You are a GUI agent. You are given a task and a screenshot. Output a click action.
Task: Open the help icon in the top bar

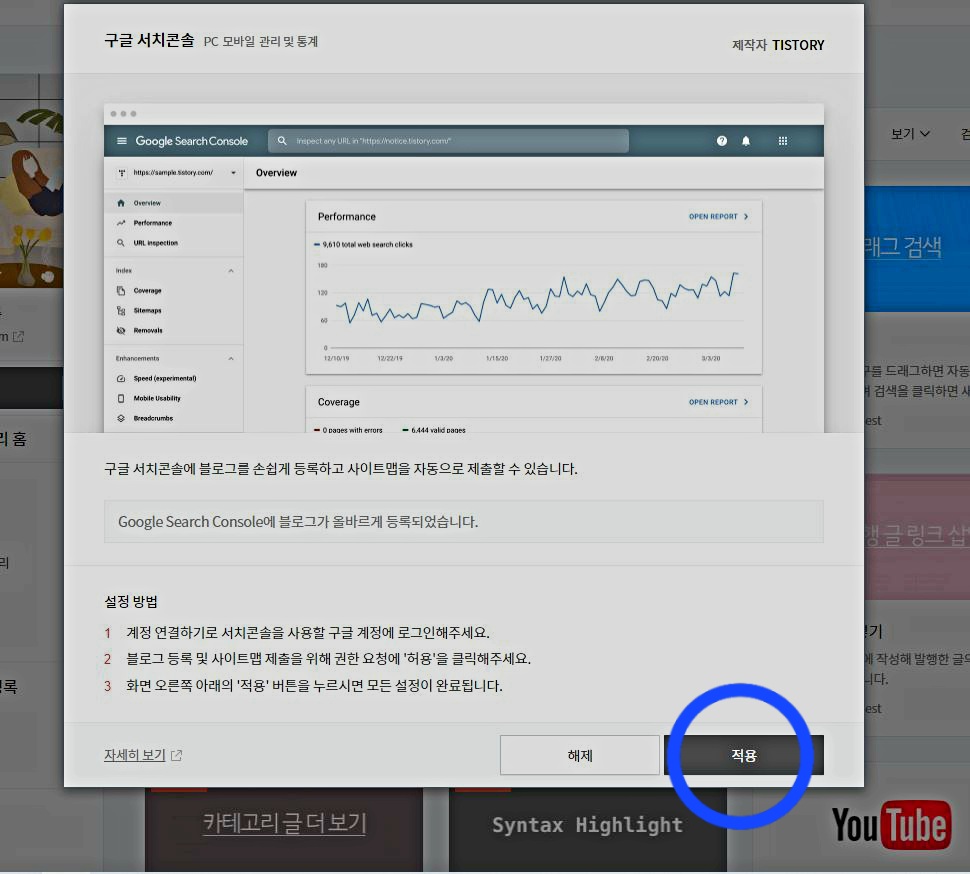click(721, 141)
